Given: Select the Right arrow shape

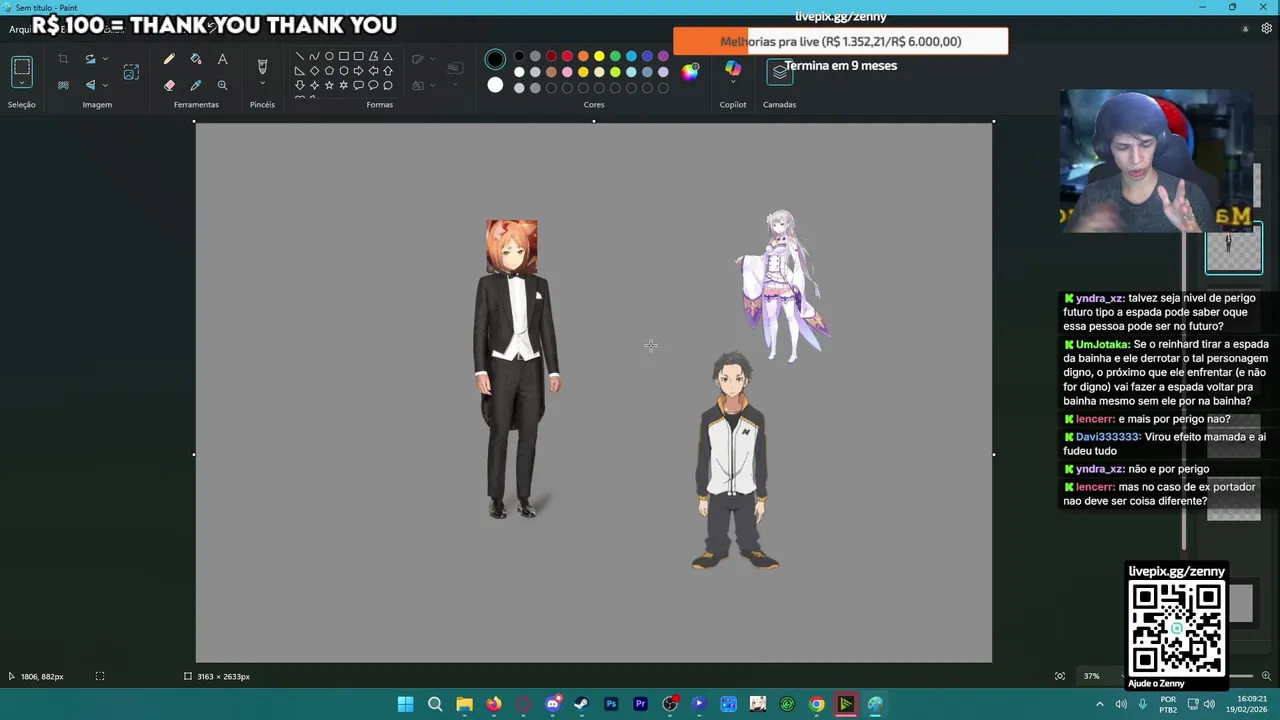Looking at the screenshot, I should 358,71.
